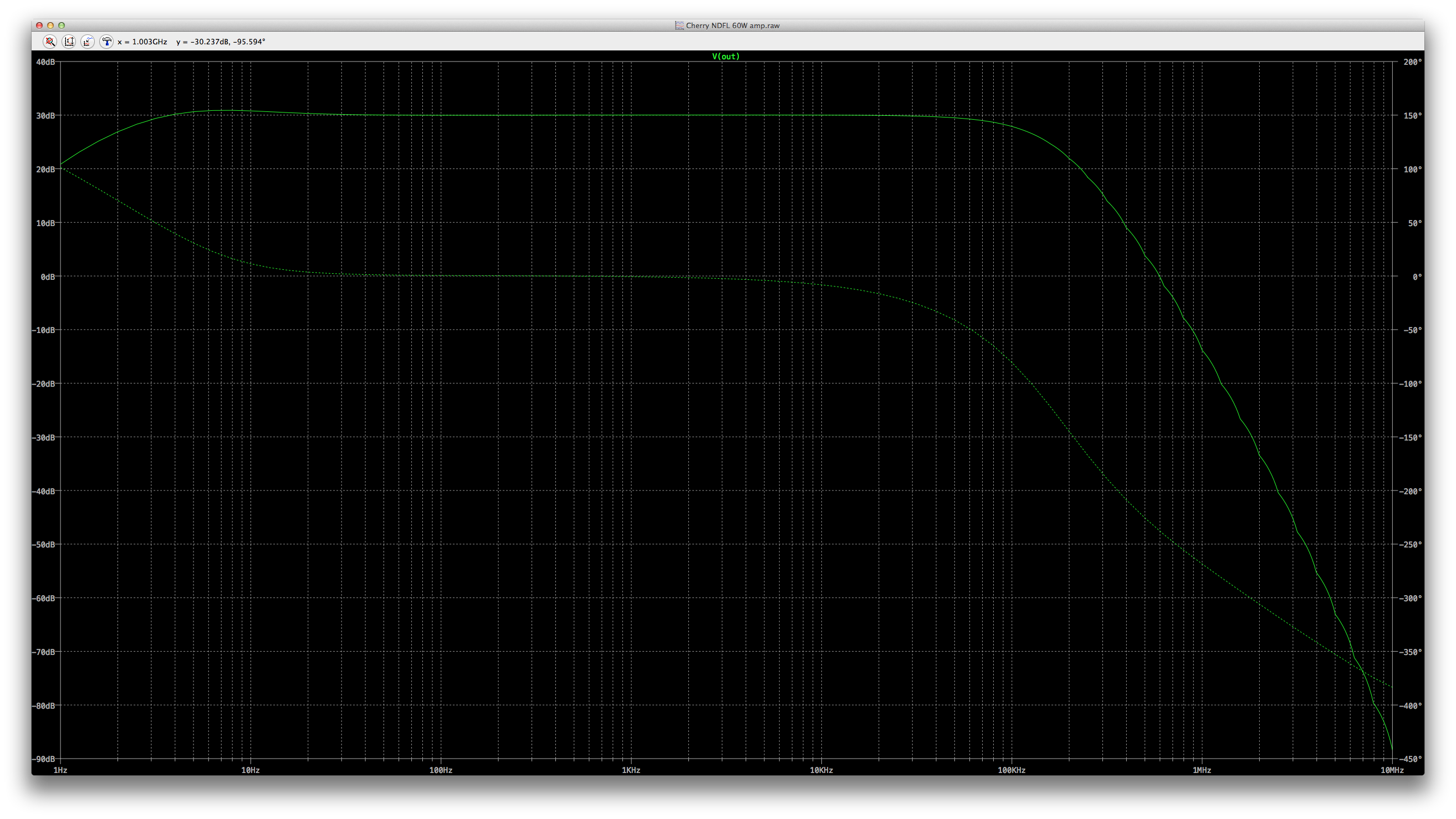Click the 1Hz frequency axis label

60,770
